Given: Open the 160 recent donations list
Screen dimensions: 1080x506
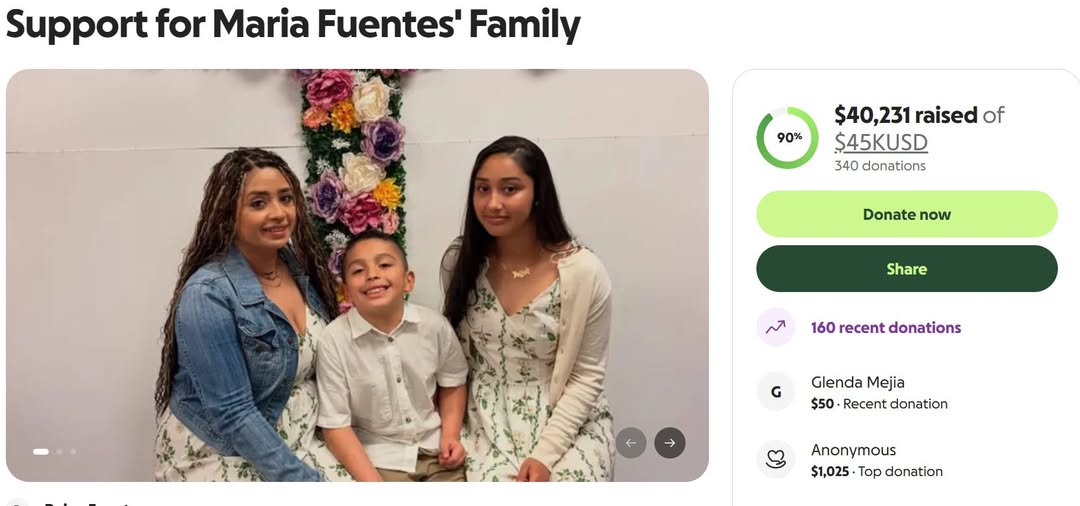Looking at the screenshot, I should (885, 327).
